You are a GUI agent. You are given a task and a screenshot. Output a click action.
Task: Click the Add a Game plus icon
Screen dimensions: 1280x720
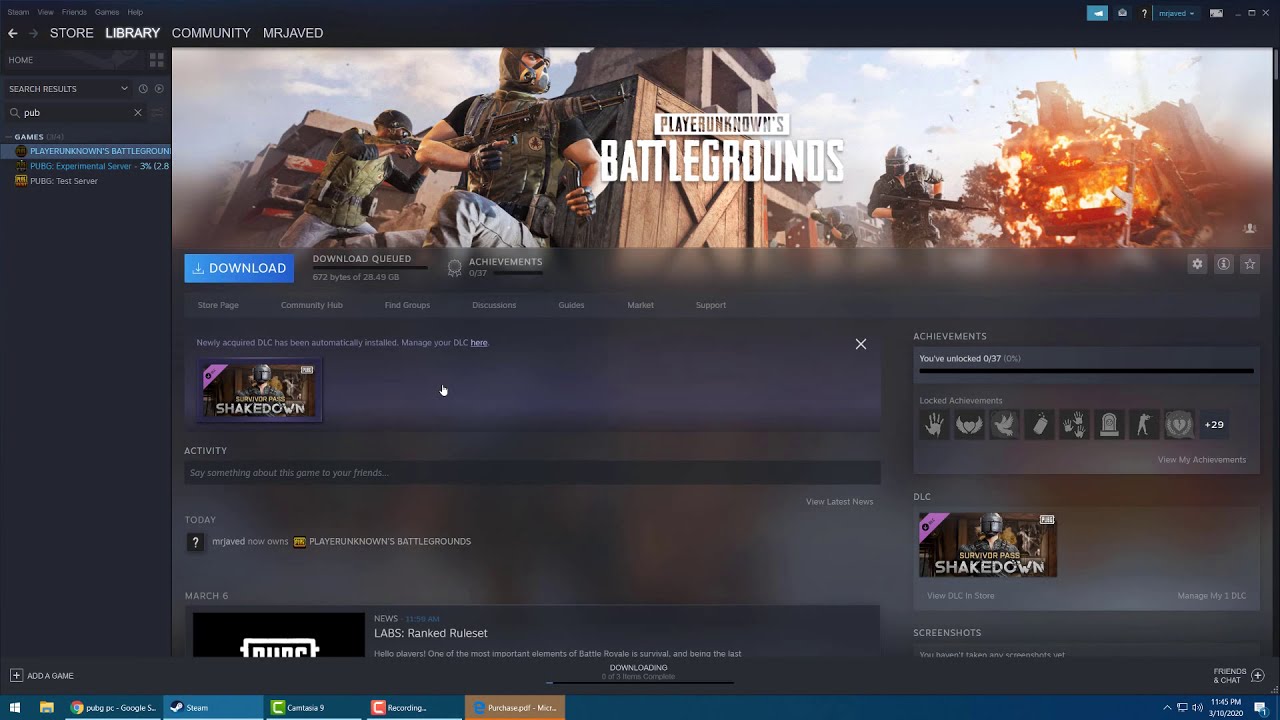point(16,676)
